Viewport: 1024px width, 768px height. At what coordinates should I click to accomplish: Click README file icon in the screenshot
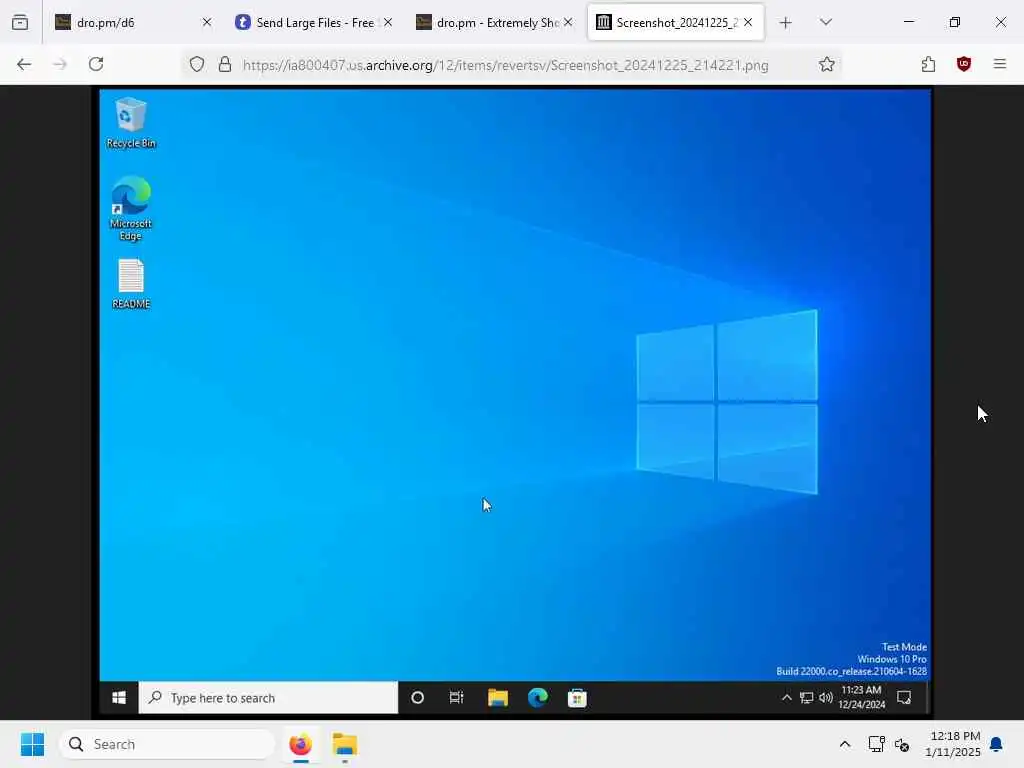(131, 283)
